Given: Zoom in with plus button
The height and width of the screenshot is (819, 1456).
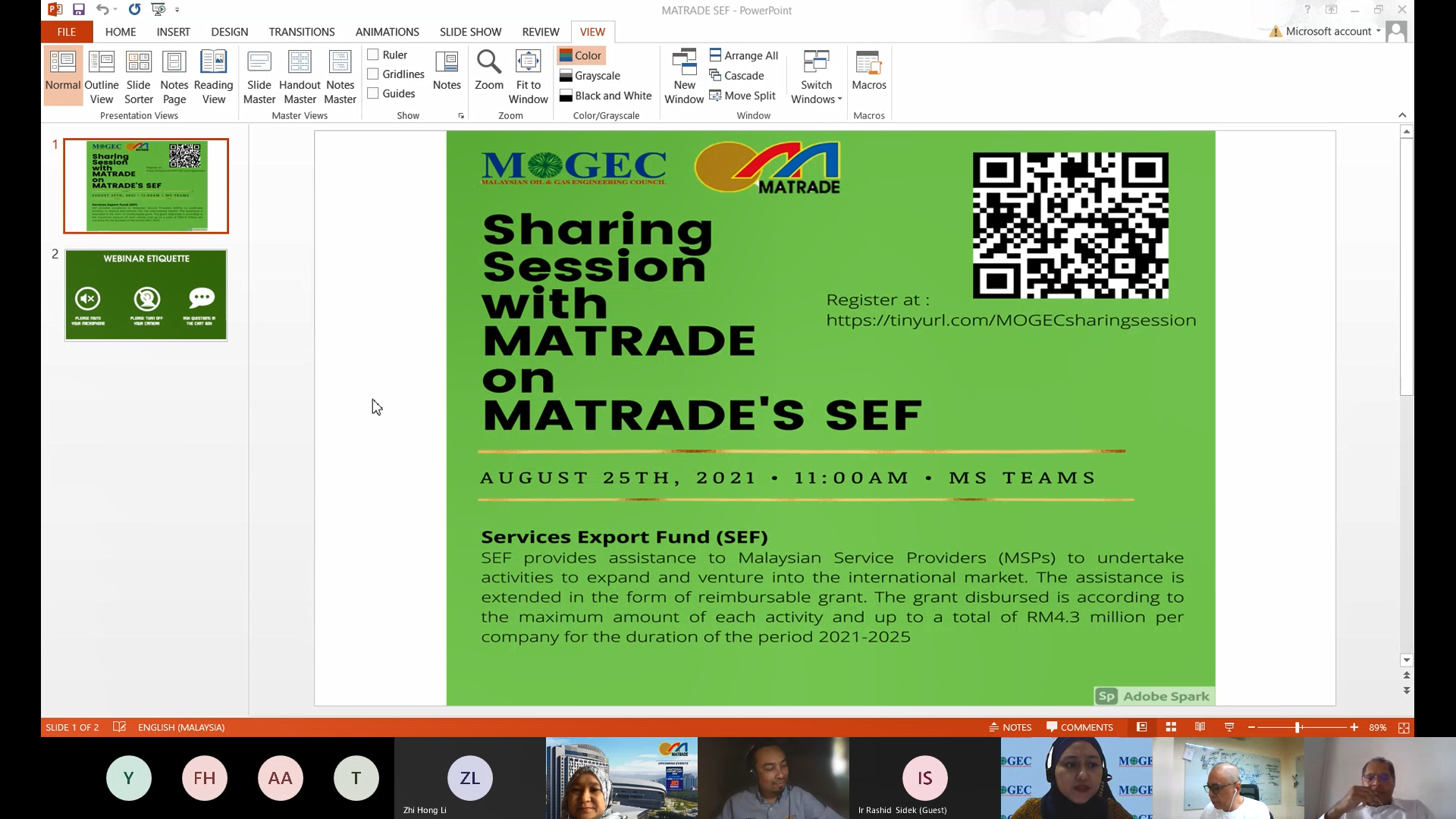Looking at the screenshot, I should [1354, 727].
